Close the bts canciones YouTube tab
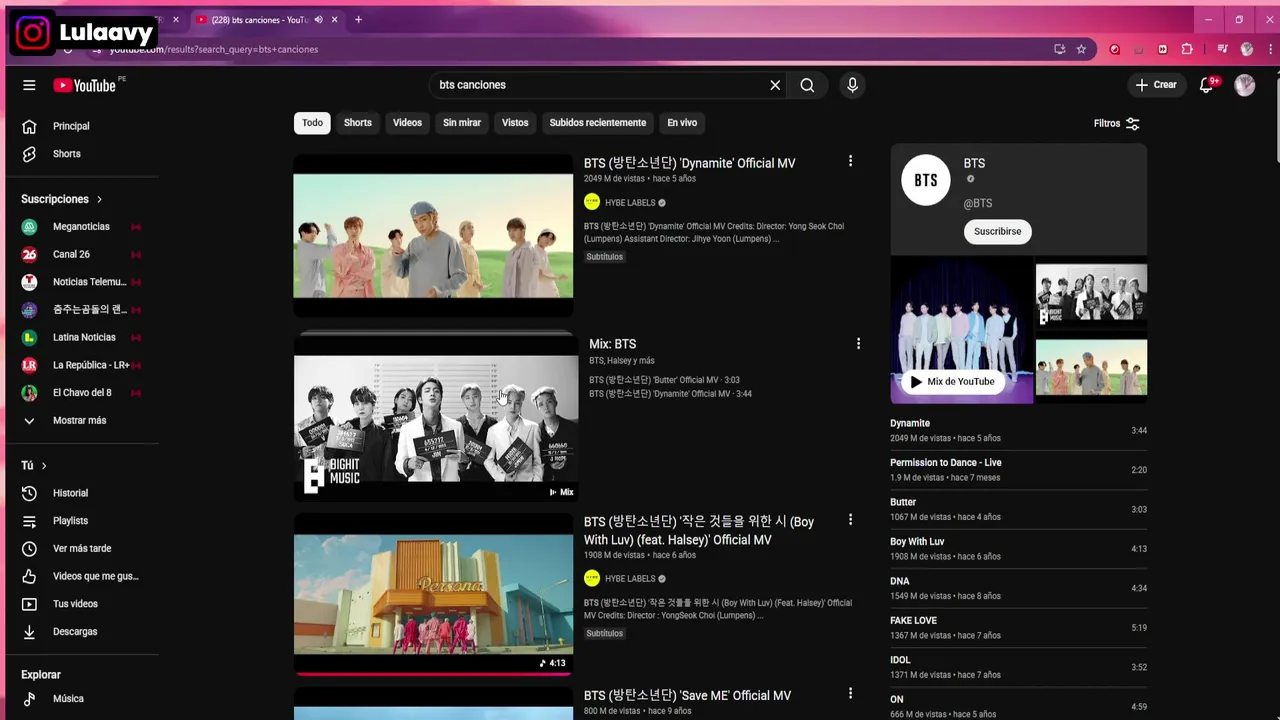This screenshot has height=720, width=1280. 335,20
